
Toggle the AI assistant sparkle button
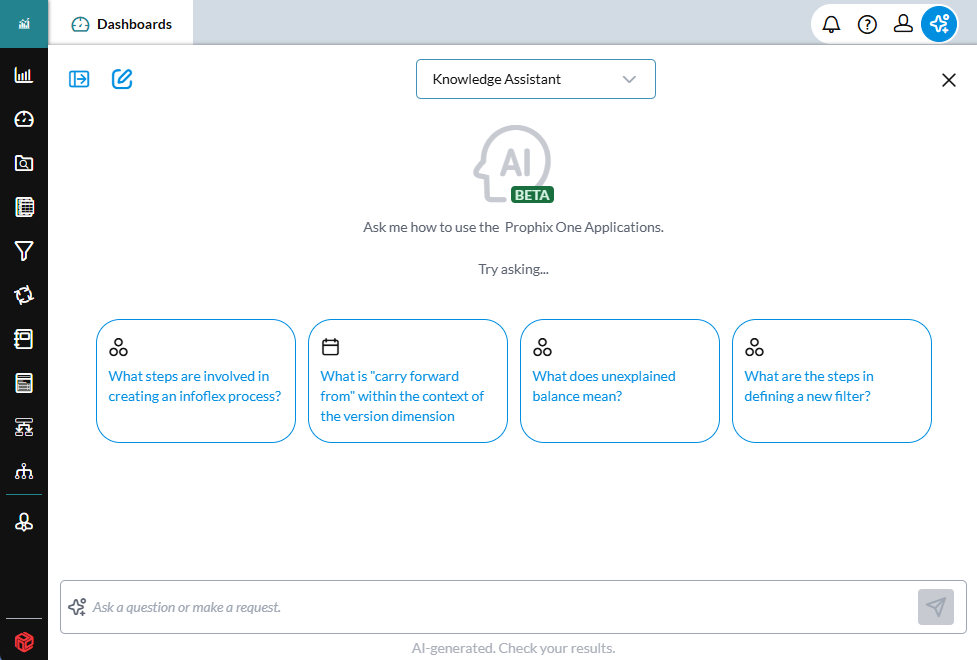click(x=939, y=24)
